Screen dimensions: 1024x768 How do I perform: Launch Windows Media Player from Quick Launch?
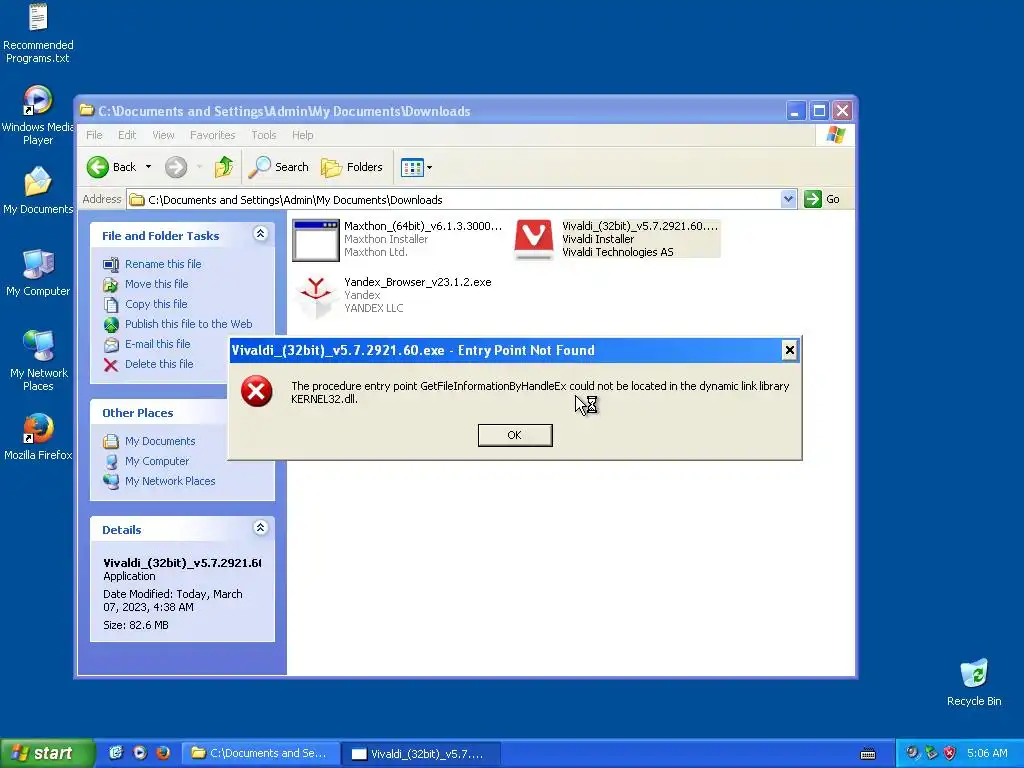140,753
